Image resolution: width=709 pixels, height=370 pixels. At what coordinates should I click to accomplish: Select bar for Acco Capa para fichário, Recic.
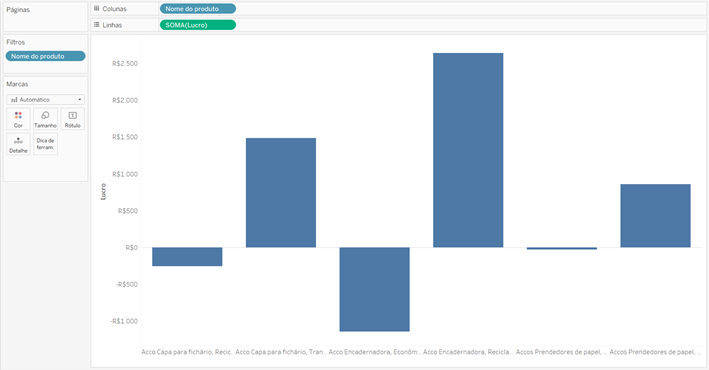(x=187, y=256)
